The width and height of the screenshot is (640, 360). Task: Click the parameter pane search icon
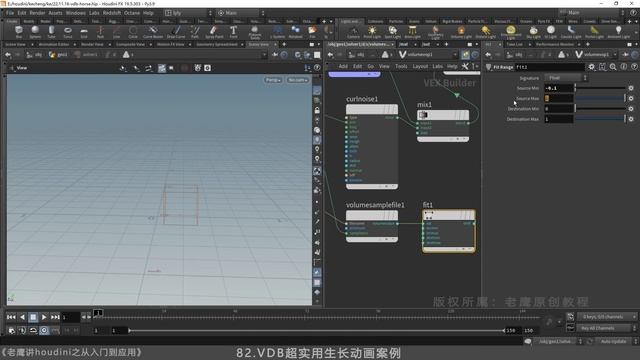[613, 67]
